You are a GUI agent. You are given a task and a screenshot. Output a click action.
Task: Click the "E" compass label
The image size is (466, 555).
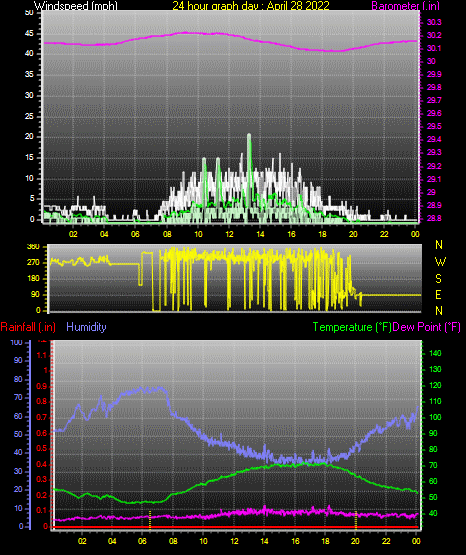[438, 295]
